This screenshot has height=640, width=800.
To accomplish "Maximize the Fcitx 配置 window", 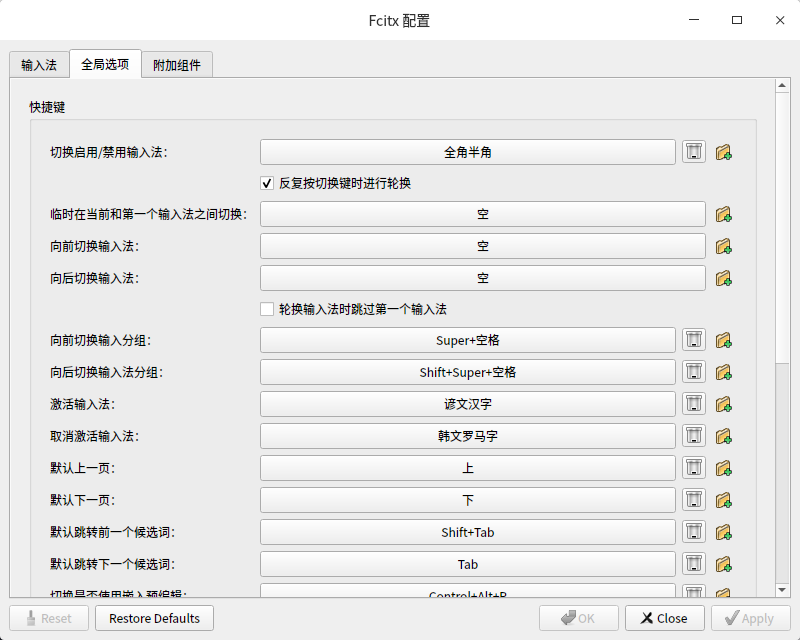I will (x=737, y=20).
